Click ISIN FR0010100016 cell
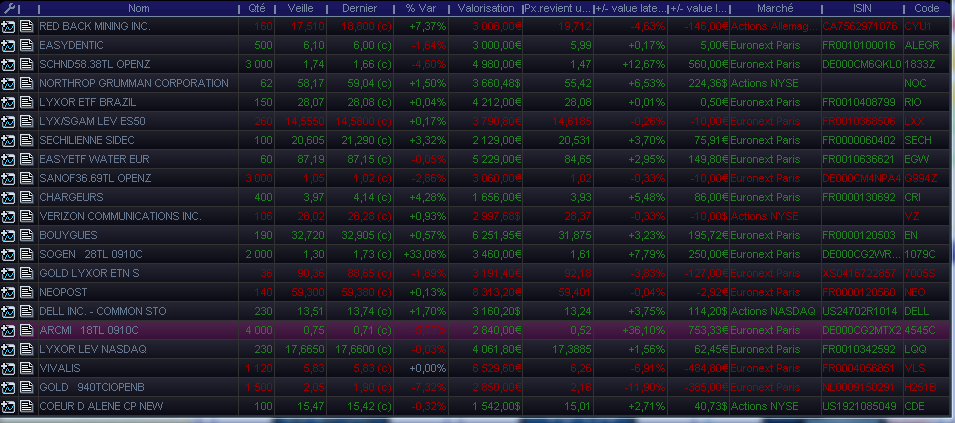Screen dimensions: 955x423 [x=862, y=46]
